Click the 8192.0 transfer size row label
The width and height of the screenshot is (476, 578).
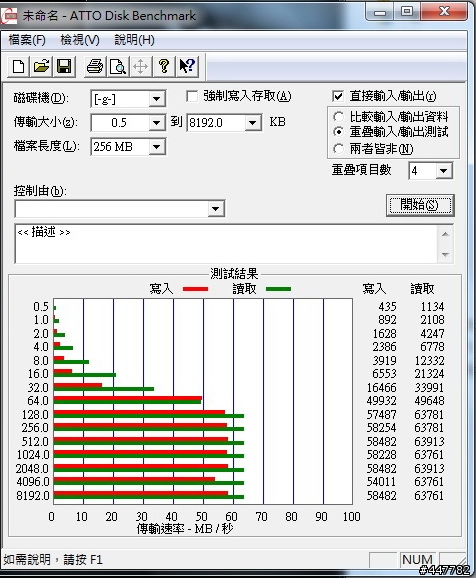[33, 495]
